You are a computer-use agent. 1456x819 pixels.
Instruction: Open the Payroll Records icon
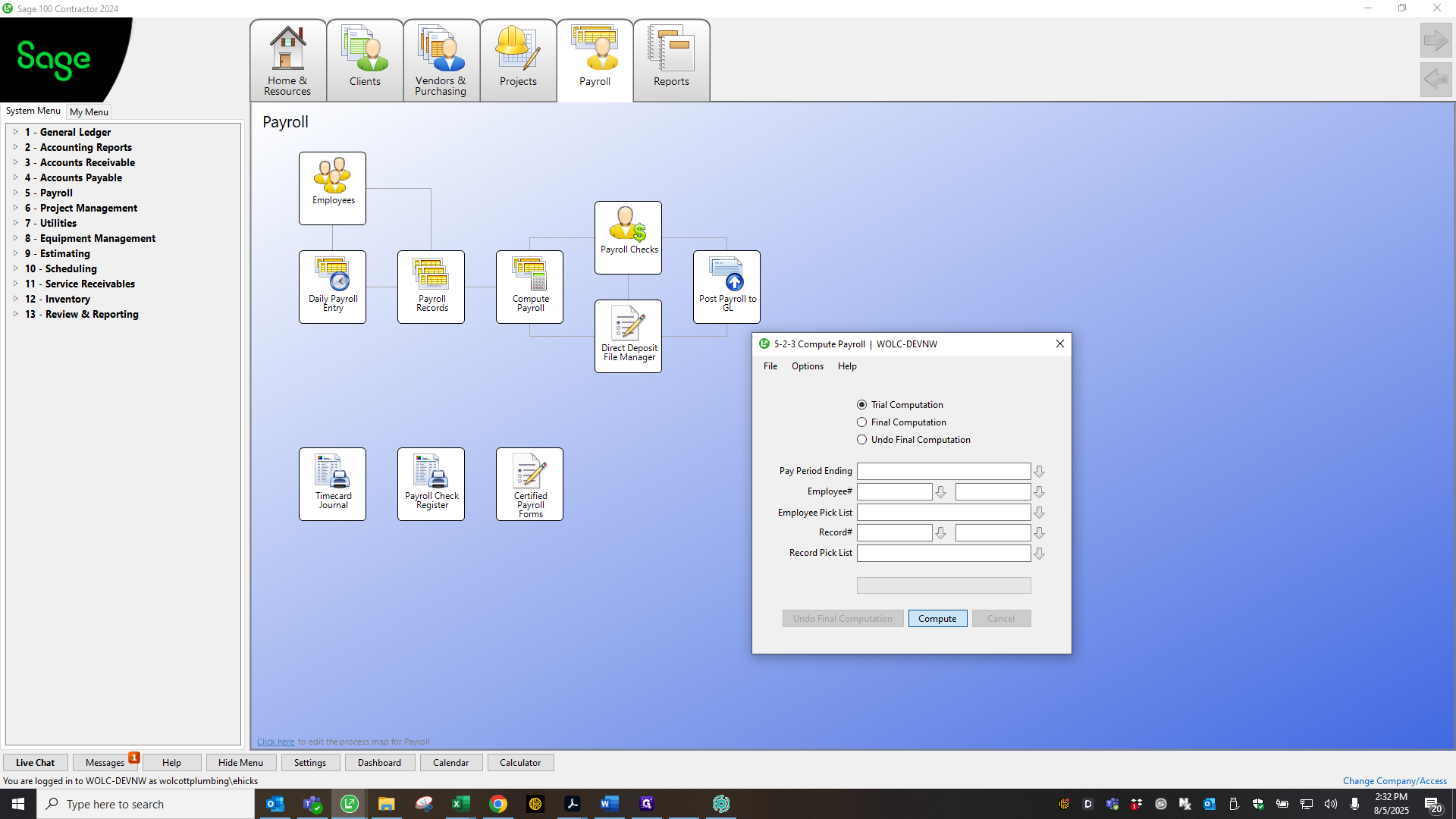point(431,287)
